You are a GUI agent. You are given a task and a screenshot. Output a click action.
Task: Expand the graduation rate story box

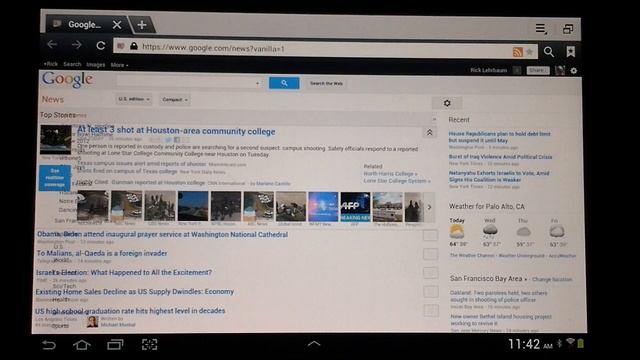pos(430,311)
